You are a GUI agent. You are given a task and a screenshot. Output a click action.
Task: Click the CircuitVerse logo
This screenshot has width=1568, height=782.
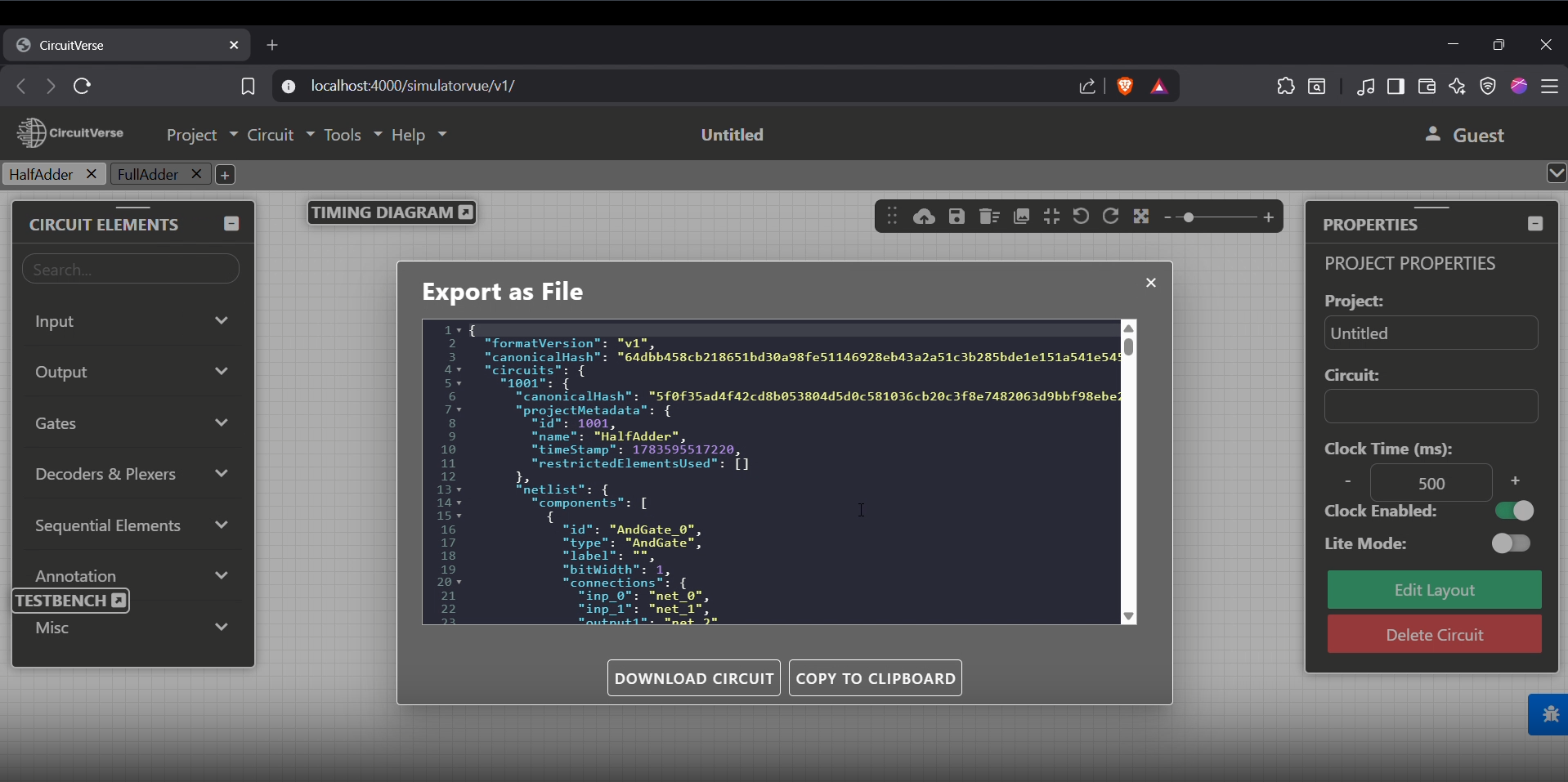tap(71, 132)
